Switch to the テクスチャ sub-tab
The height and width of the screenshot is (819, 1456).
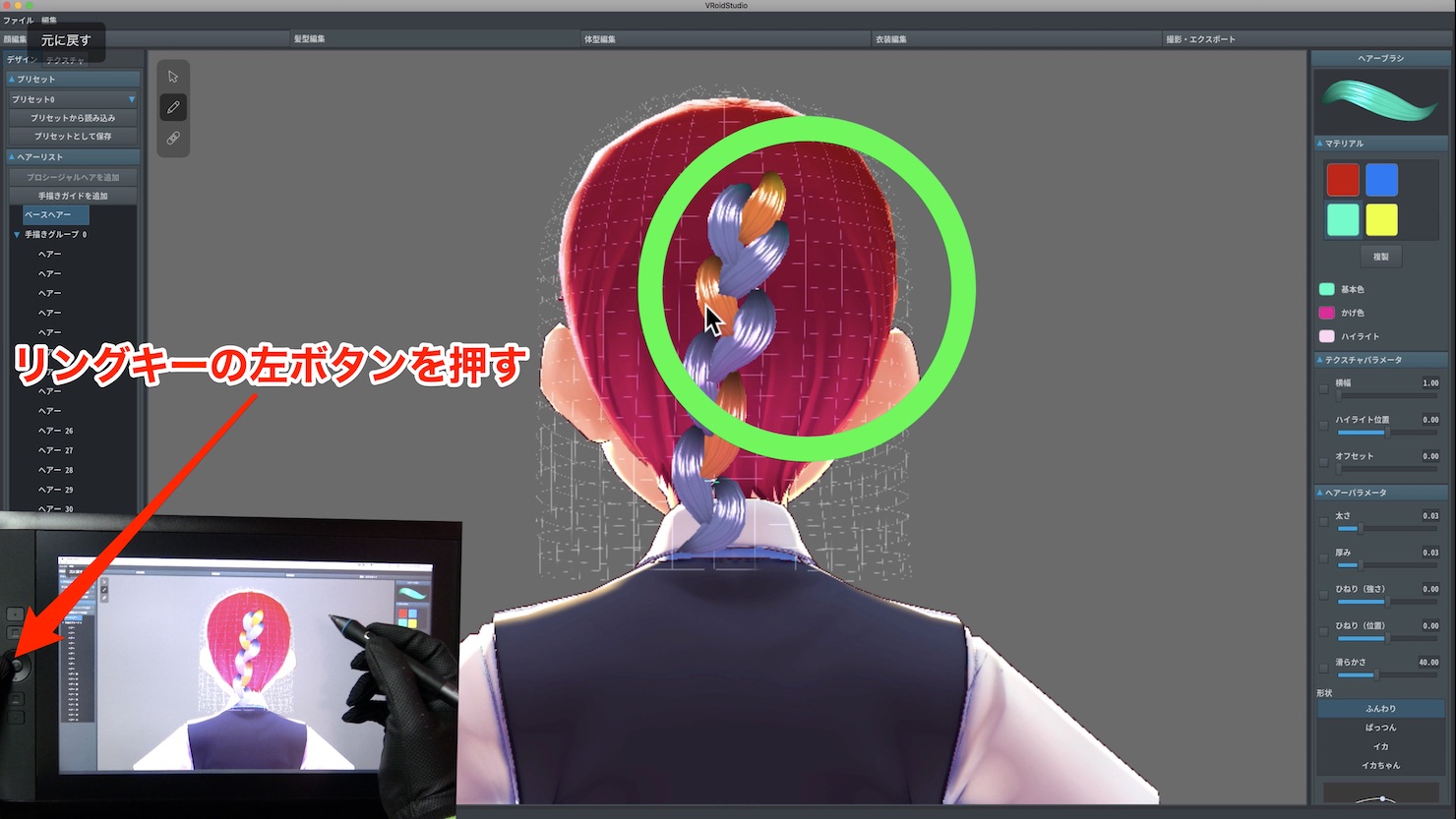tap(65, 61)
